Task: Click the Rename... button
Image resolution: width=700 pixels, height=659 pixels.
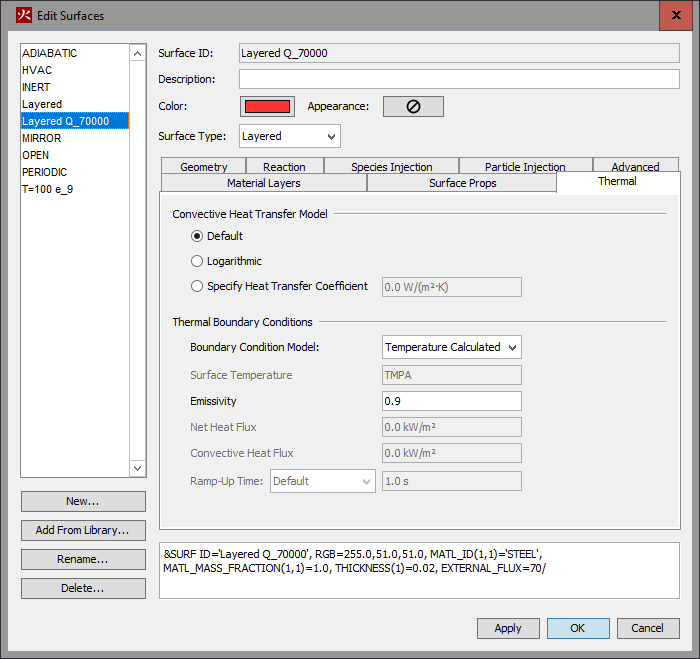Action: click(83, 559)
